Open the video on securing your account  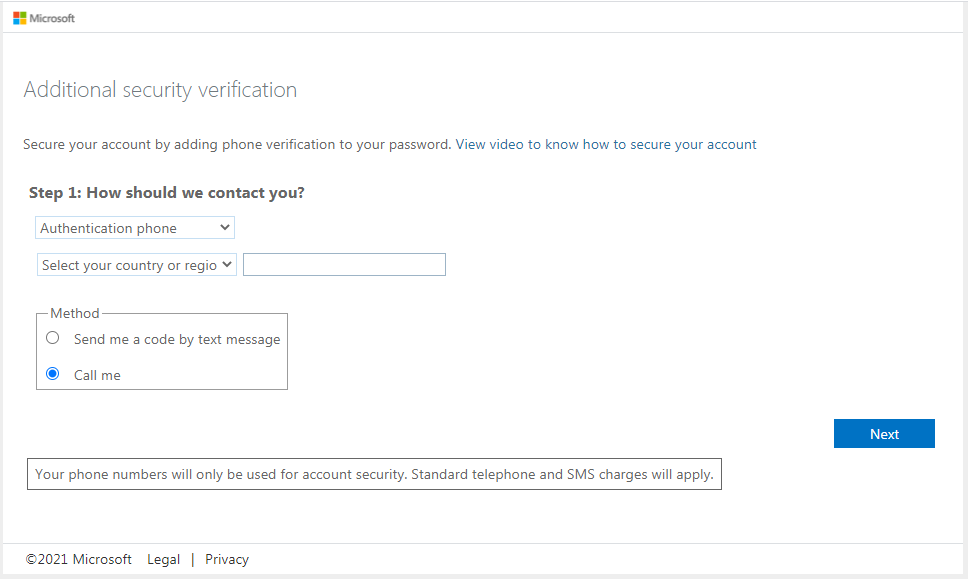pos(606,144)
